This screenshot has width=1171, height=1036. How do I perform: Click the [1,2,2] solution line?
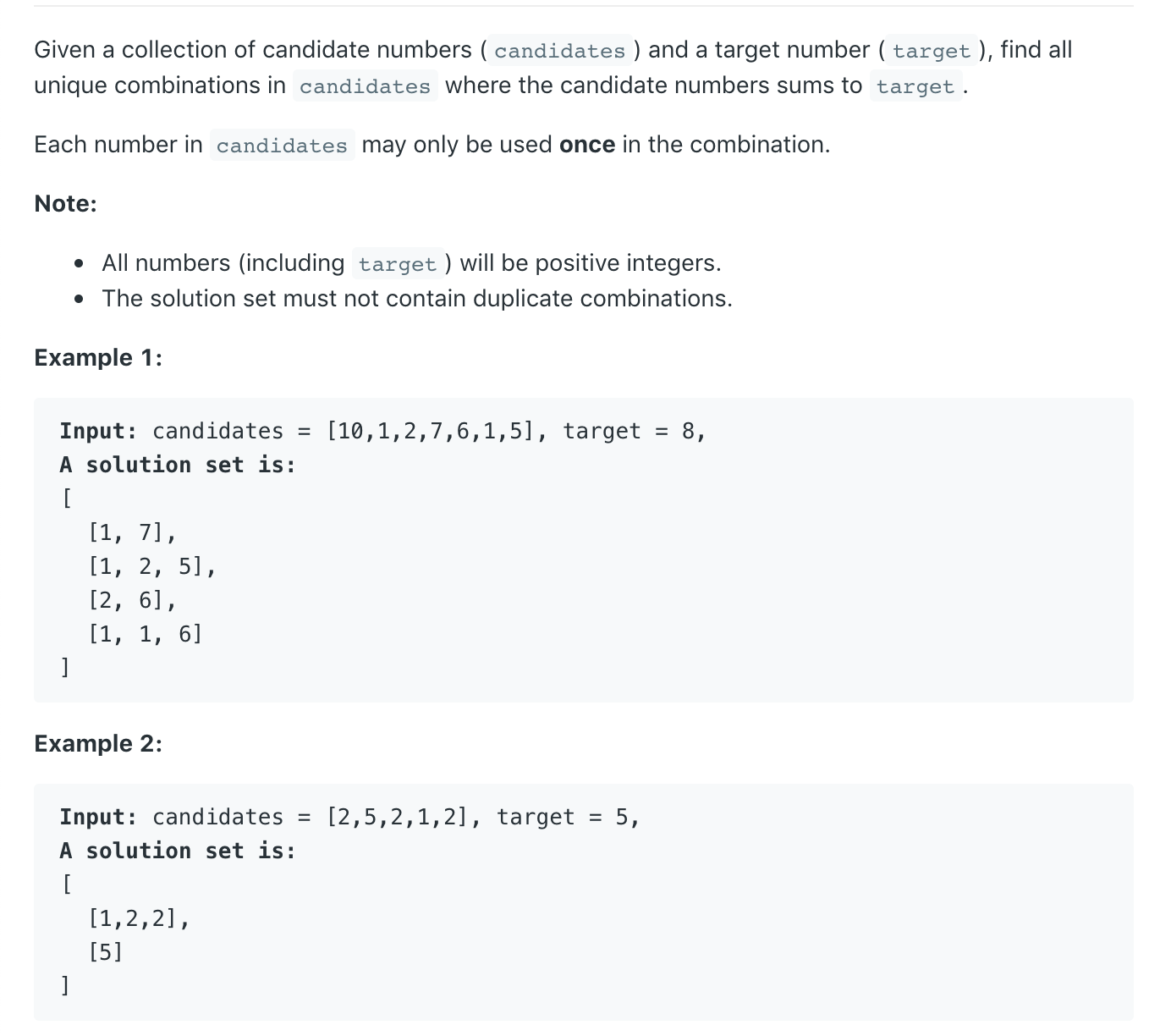pos(139,919)
